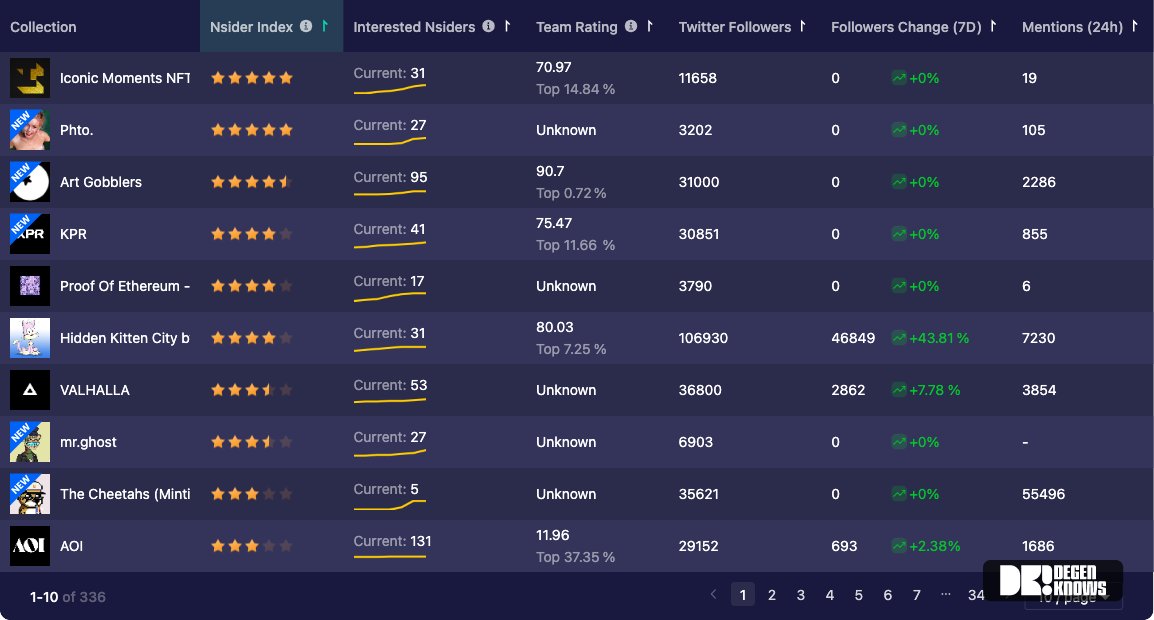This screenshot has width=1154, height=620.
Task: Open Phto. collection thumbnail
Action: pos(29,130)
